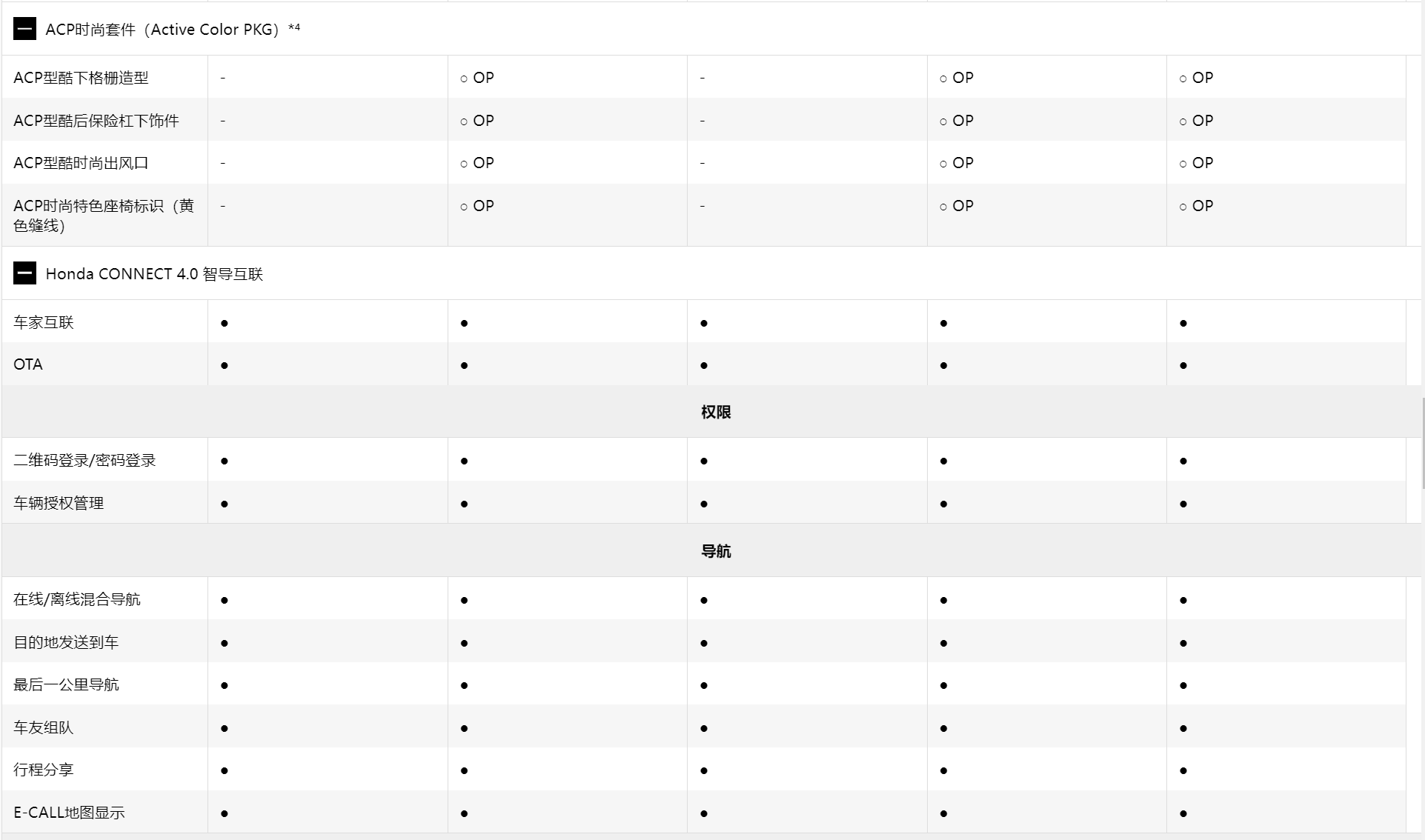The width and height of the screenshot is (1425, 840).
Task: Collapse the ACP时尚套件 section with its minus icon
Action: [x=24, y=29]
